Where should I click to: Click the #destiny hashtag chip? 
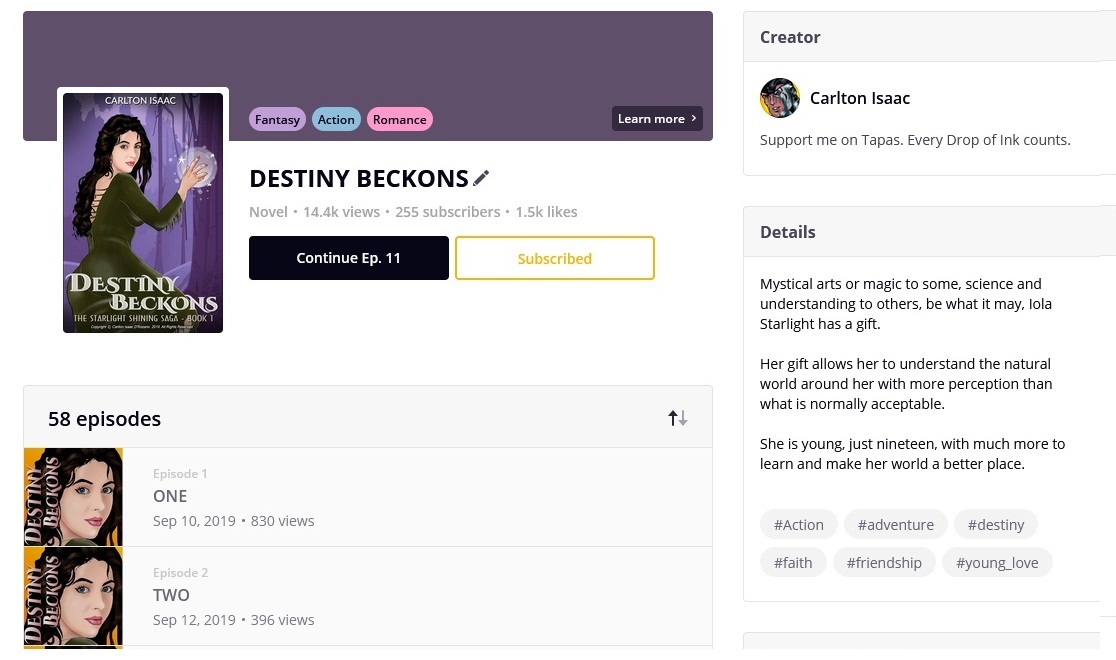click(x=995, y=525)
